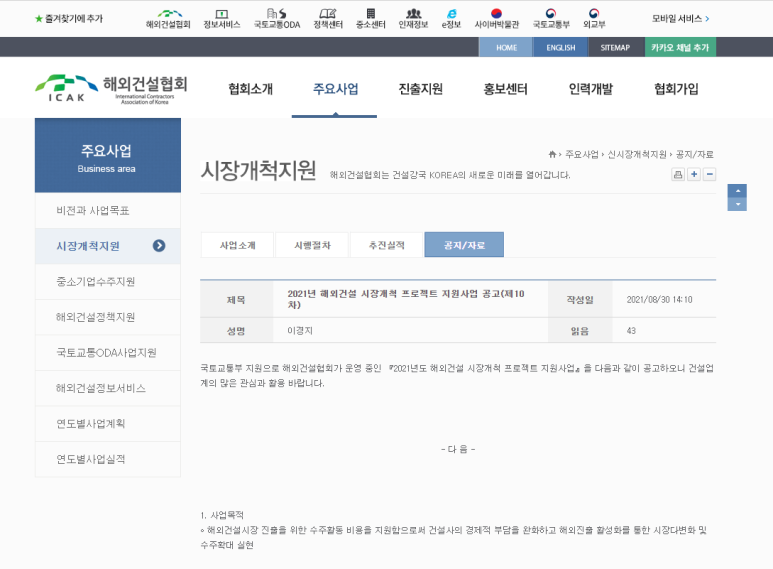Image resolution: width=773 pixels, height=569 pixels.
Task: Switch to the 추진실적 tab
Action: [386, 245]
